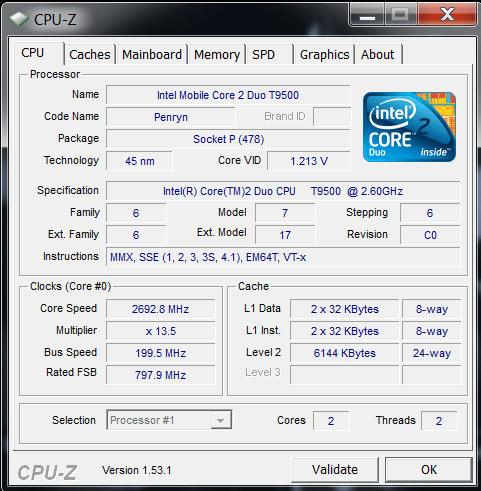
Task: Click the CPU-Z logo at bottom left
Action: [x=47, y=472]
